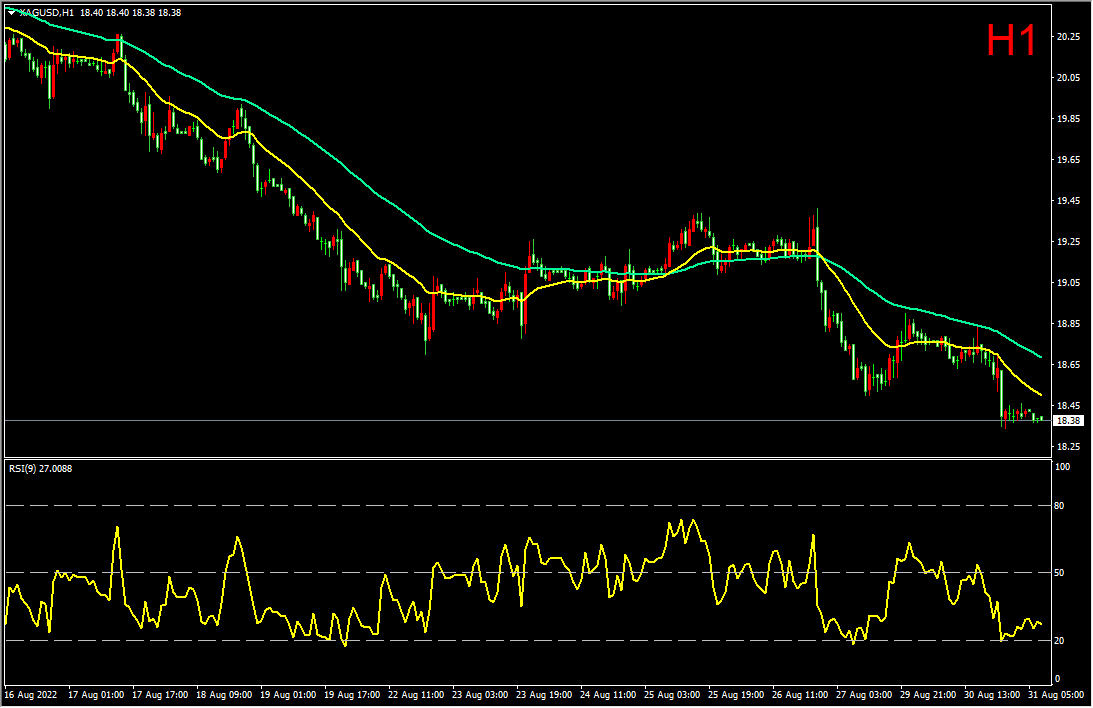Screen dimensions: 1093x708
Task: Click the 19.05 price scale label
Action: click(x=1069, y=283)
